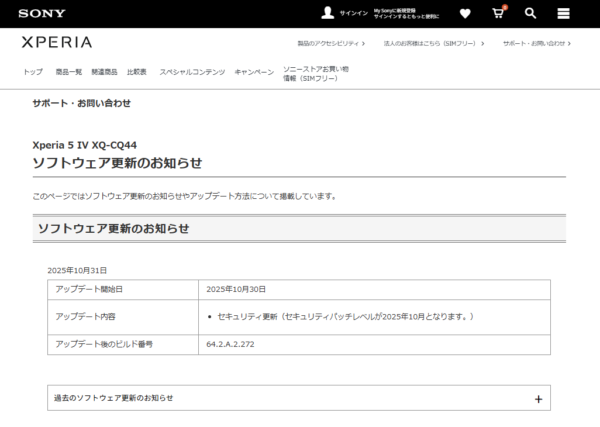Click the XPERIA logo
This screenshot has height=427, width=600.
point(57,42)
